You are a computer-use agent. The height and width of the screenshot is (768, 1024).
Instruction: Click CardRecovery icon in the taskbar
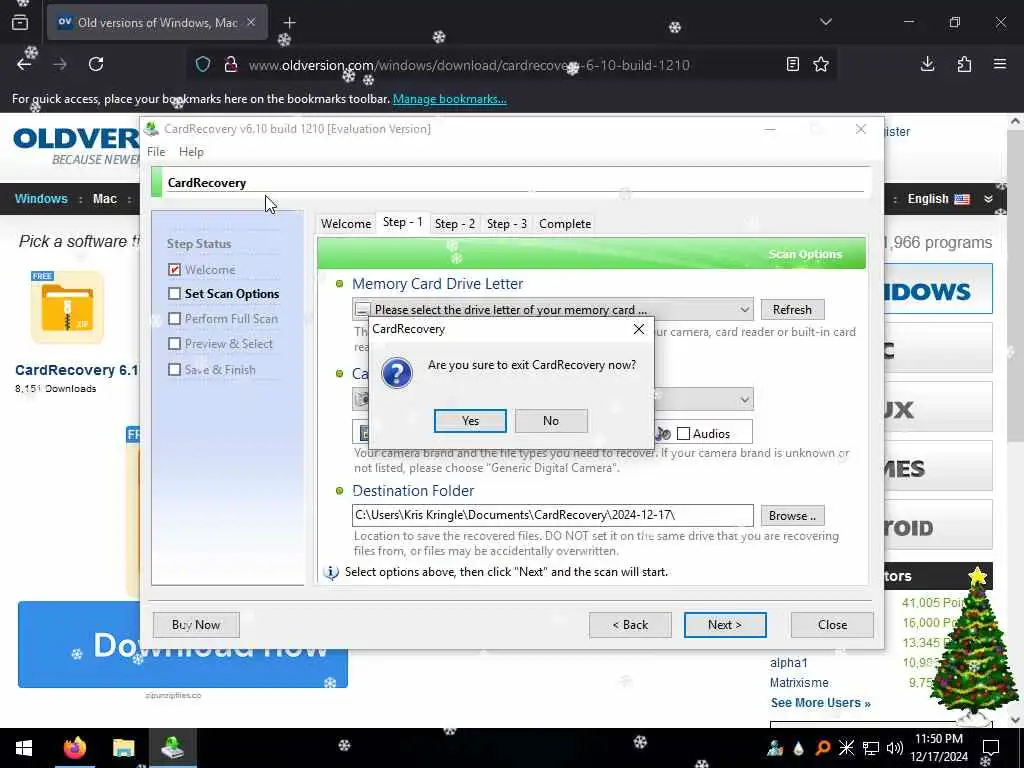tap(172, 748)
